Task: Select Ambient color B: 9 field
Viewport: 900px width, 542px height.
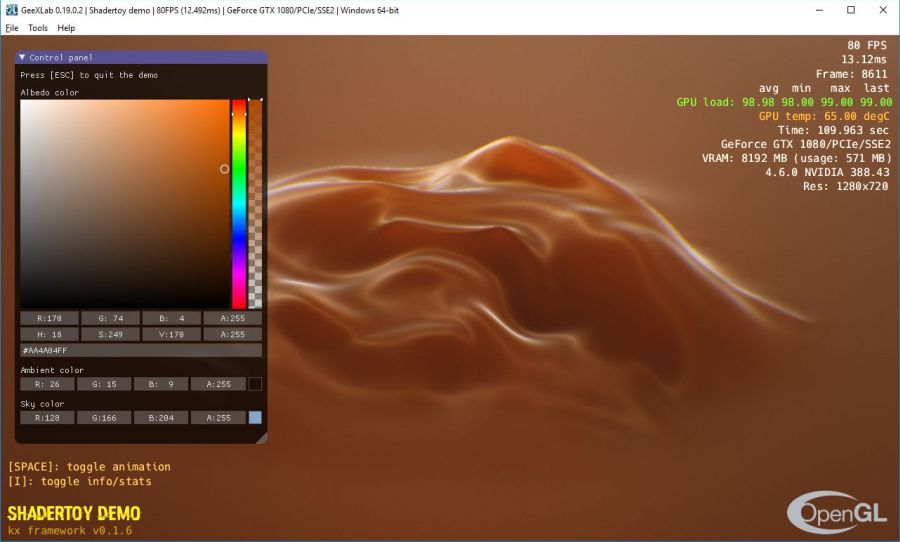Action: pyautogui.click(x=161, y=384)
